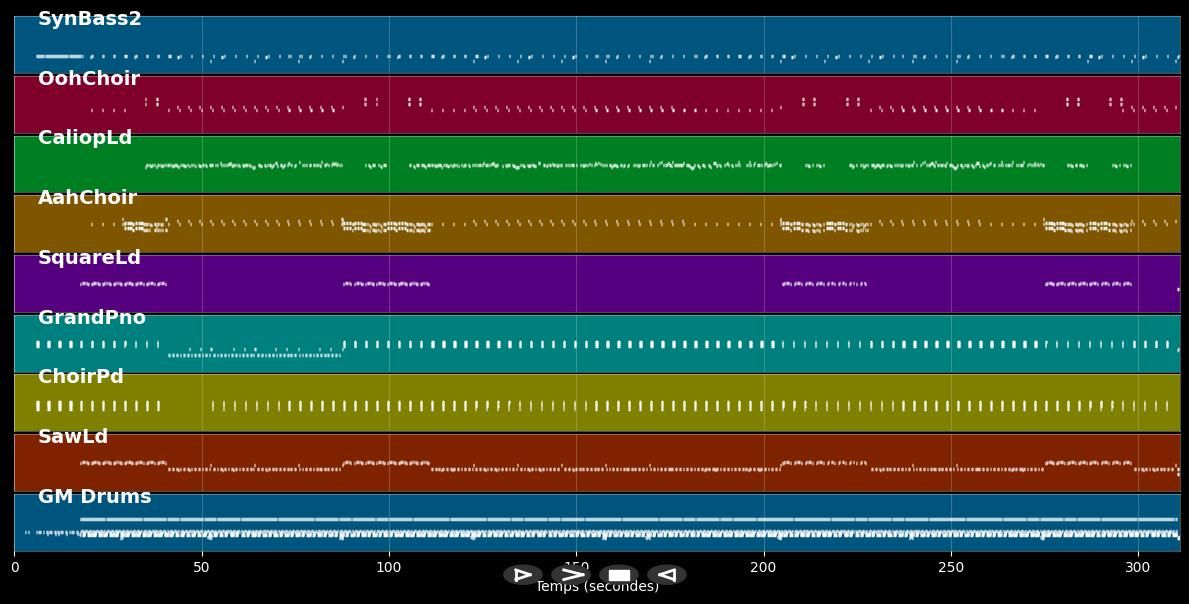Click the 300 second axis tick
This screenshot has width=1189, height=604.
1138,568
